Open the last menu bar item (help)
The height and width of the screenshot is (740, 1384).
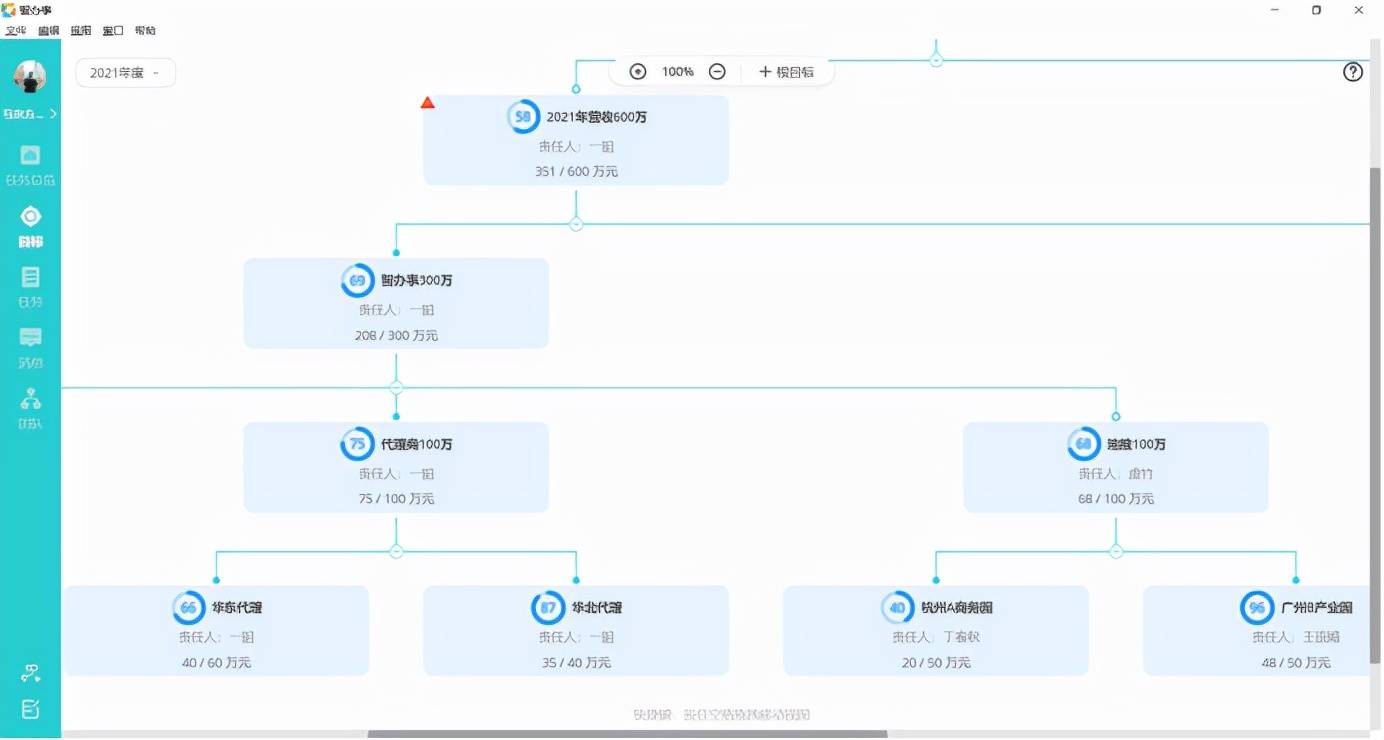pyautogui.click(x=145, y=31)
